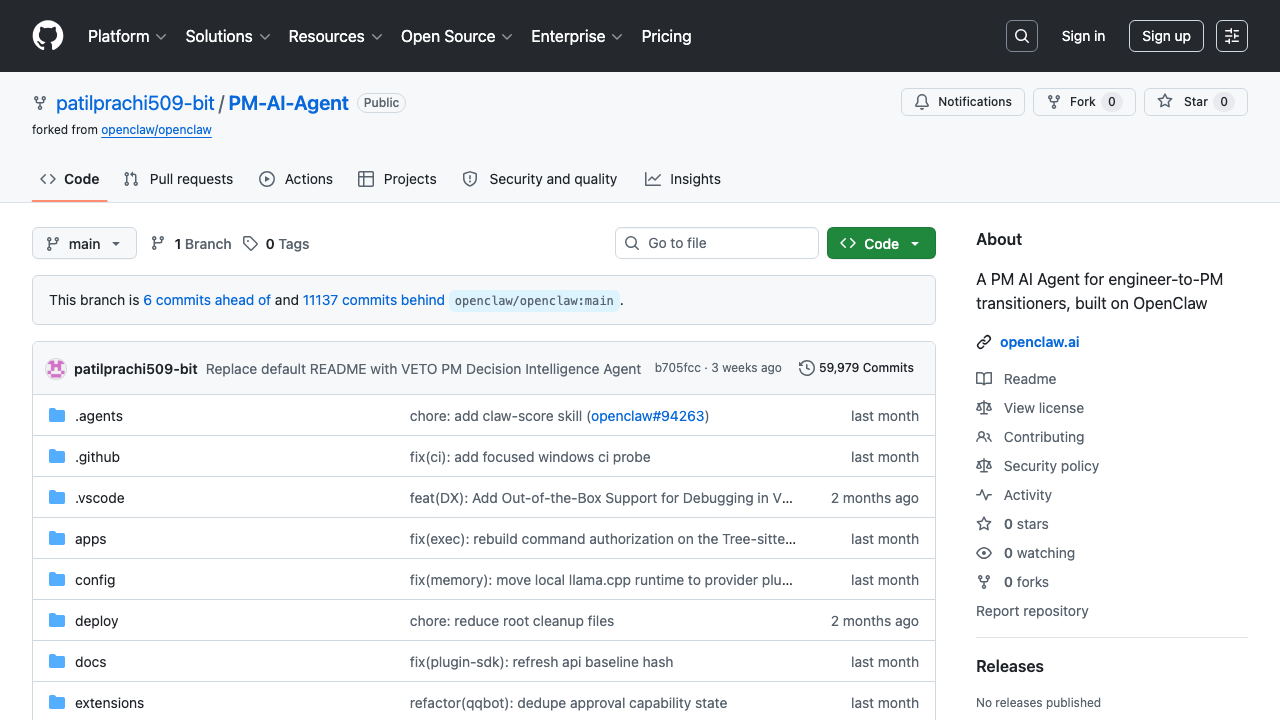Click the 6 commits ahead of link

(207, 300)
